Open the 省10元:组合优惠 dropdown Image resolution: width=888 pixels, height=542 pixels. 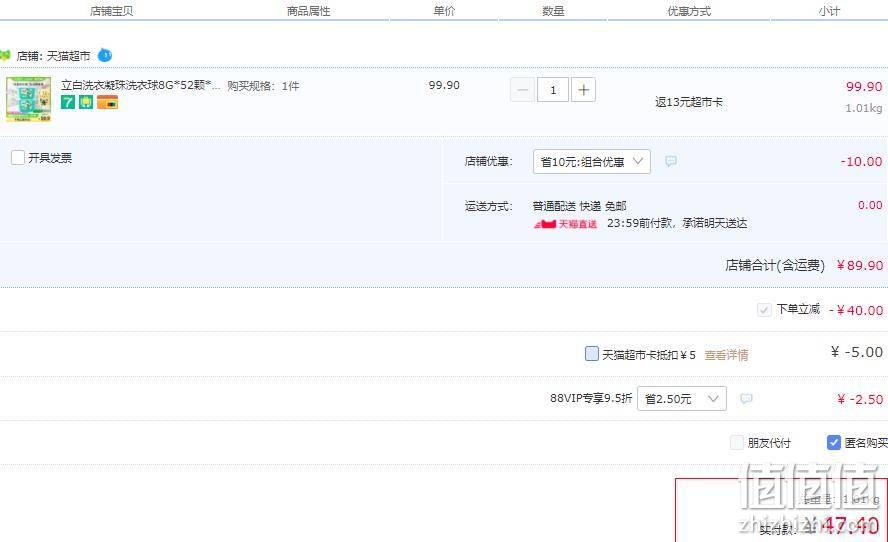point(592,161)
